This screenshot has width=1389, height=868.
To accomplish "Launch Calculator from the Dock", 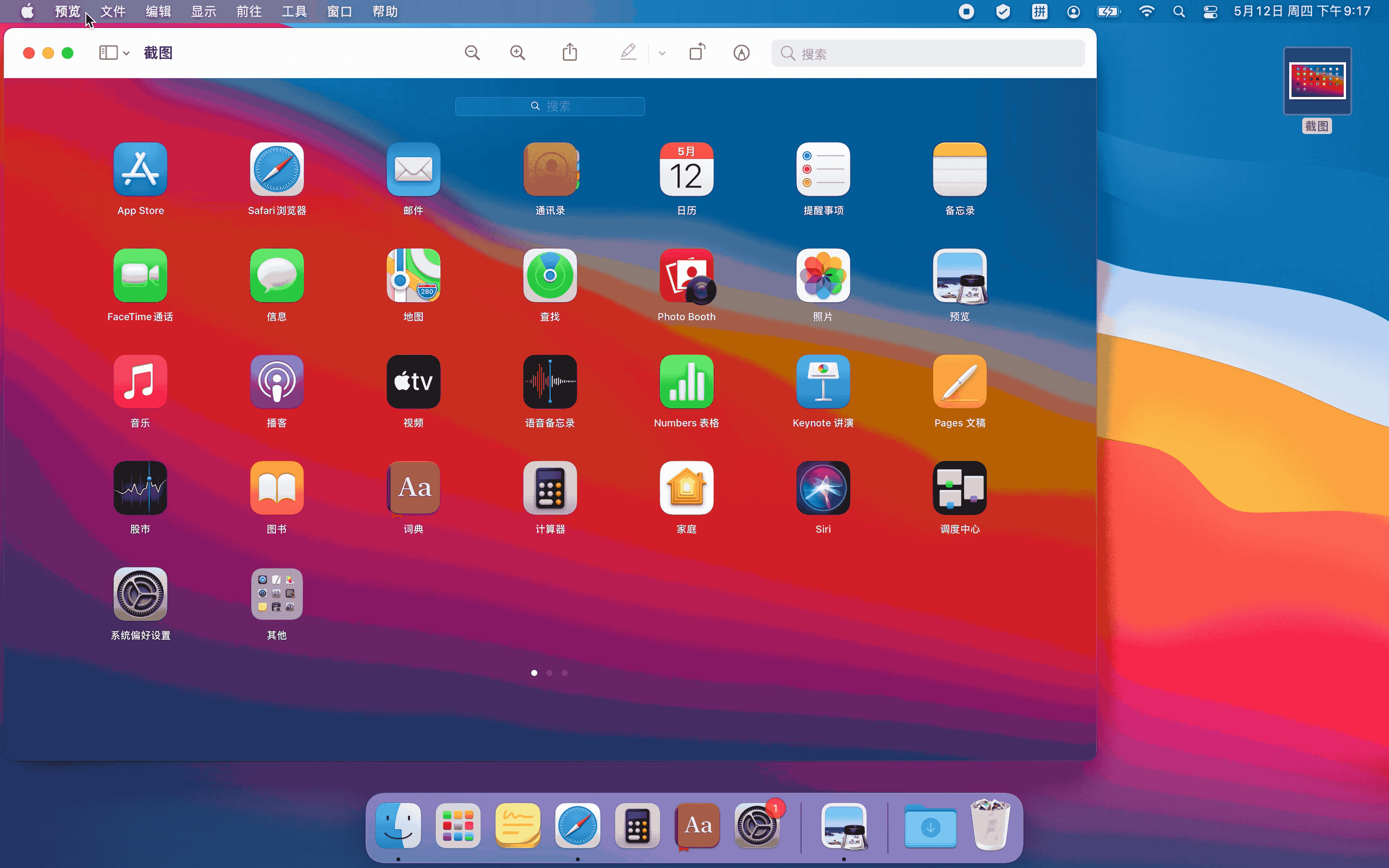I will [x=637, y=826].
